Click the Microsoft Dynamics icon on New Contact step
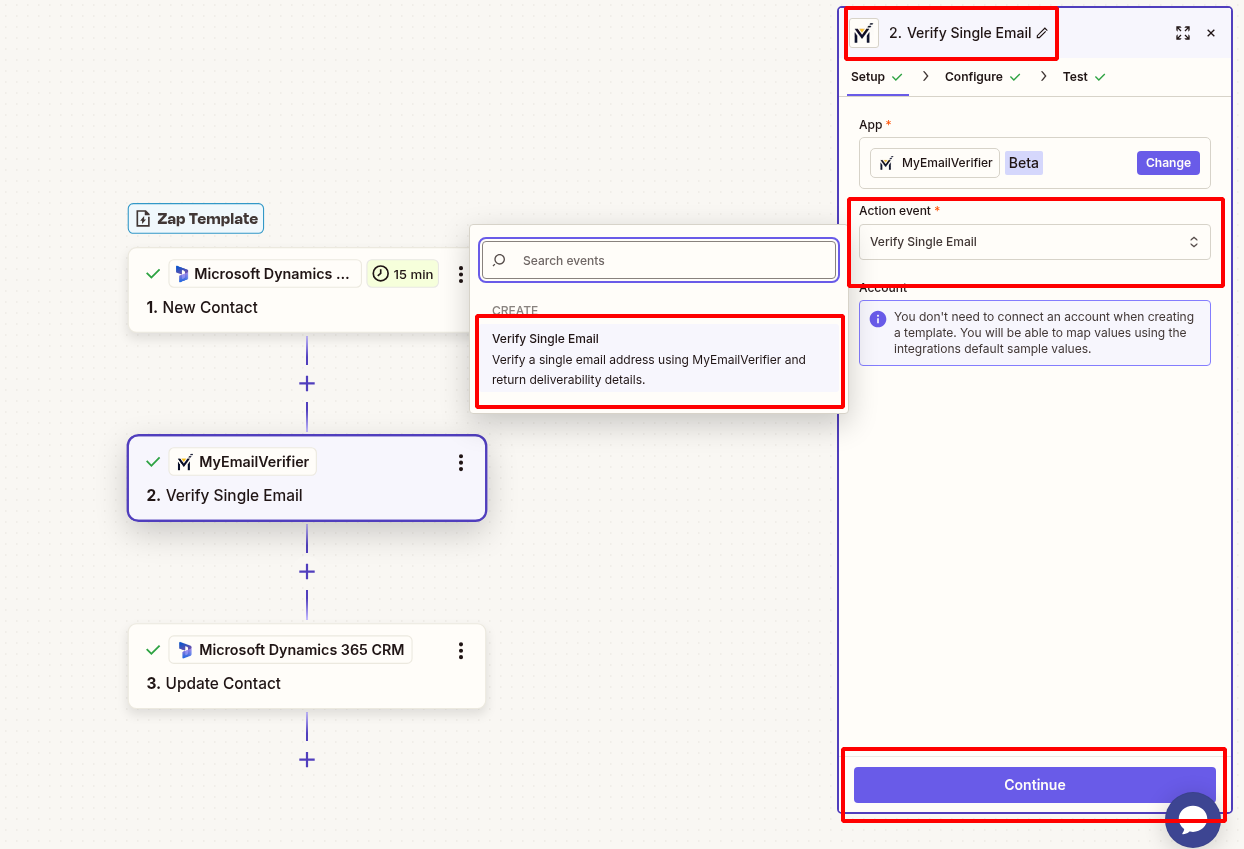The width and height of the screenshot is (1244, 849). pos(185,272)
